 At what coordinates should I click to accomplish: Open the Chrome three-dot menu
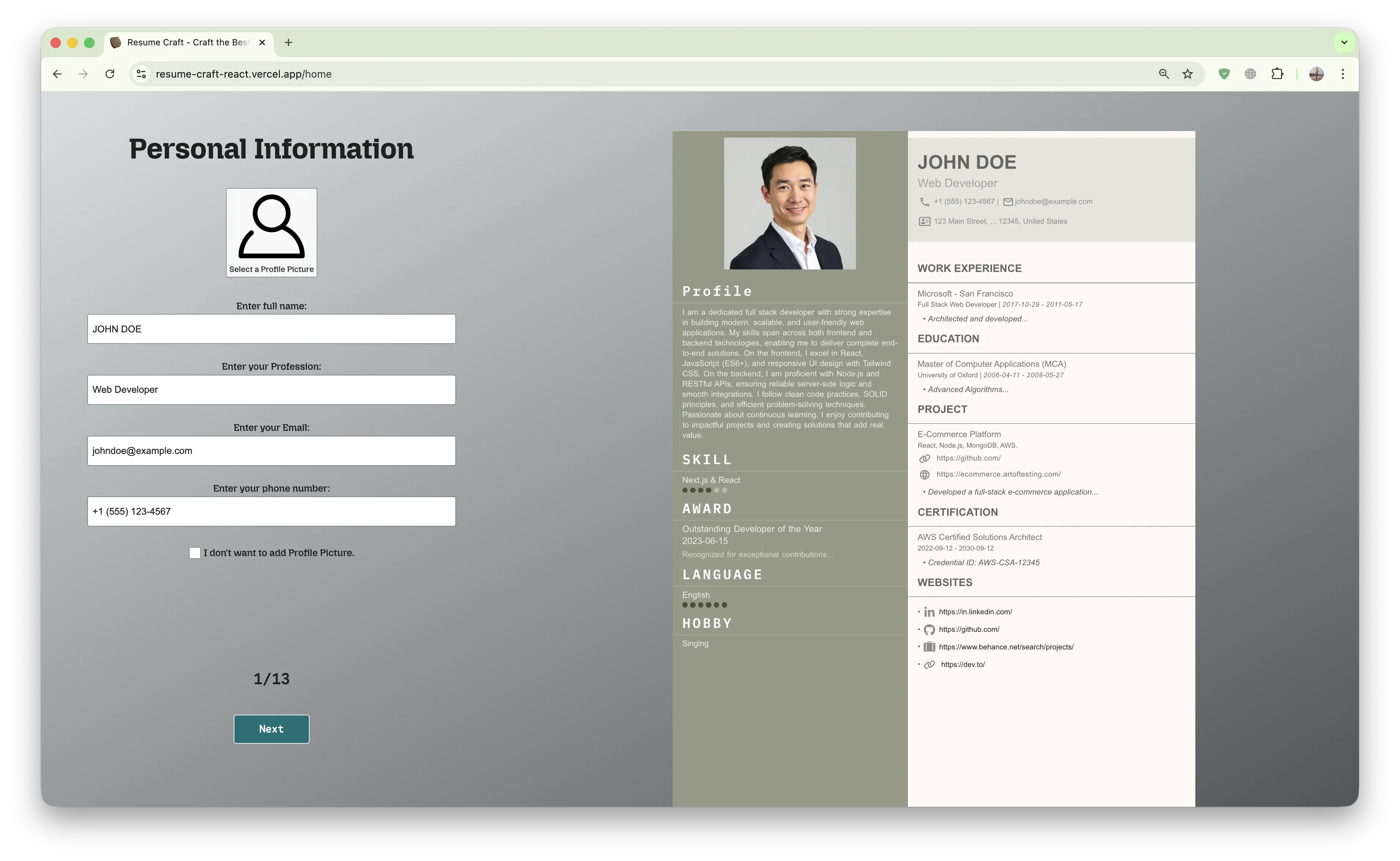click(1343, 74)
